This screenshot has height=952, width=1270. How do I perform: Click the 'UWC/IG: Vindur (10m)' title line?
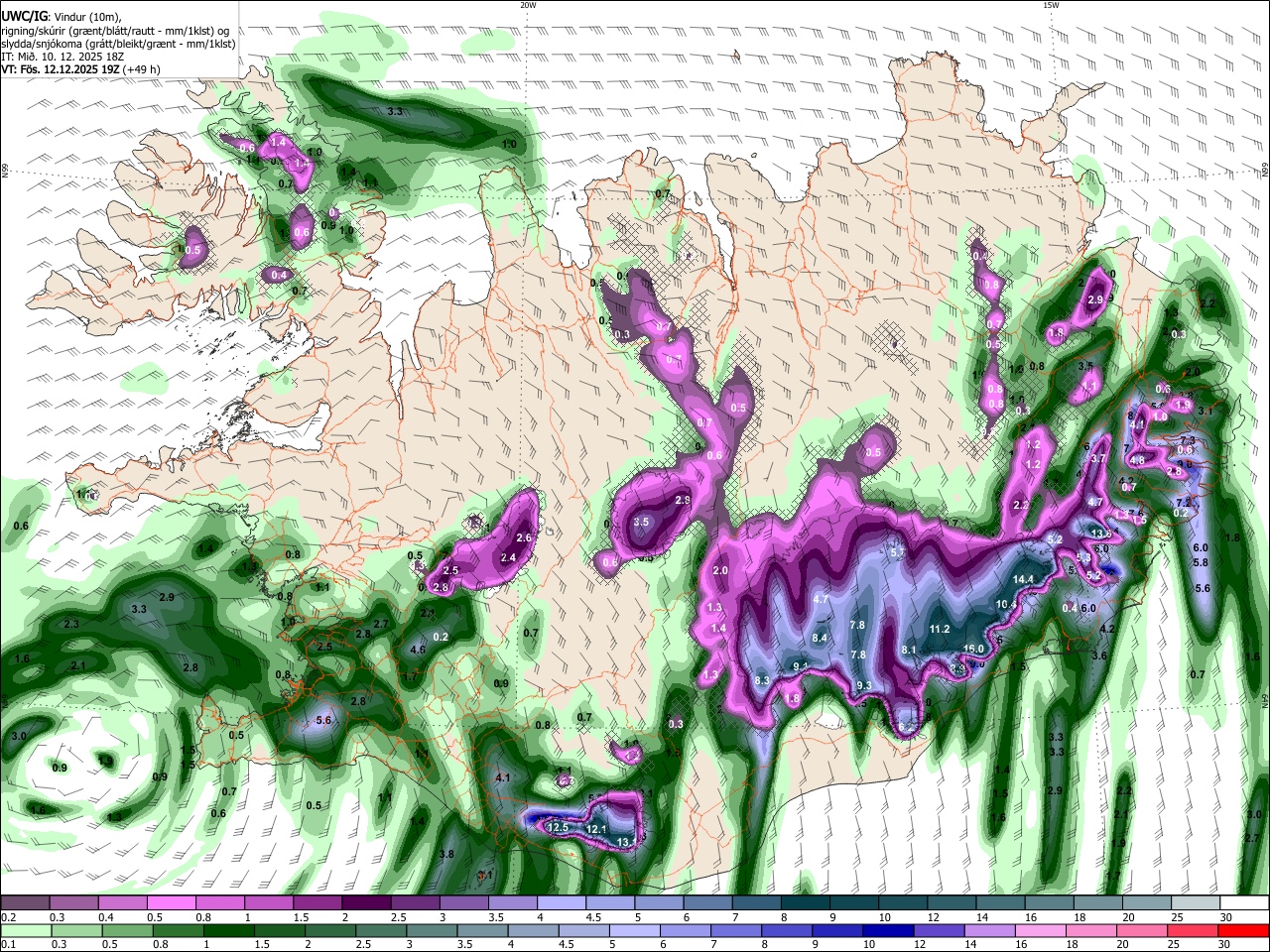pyautogui.click(x=61, y=16)
